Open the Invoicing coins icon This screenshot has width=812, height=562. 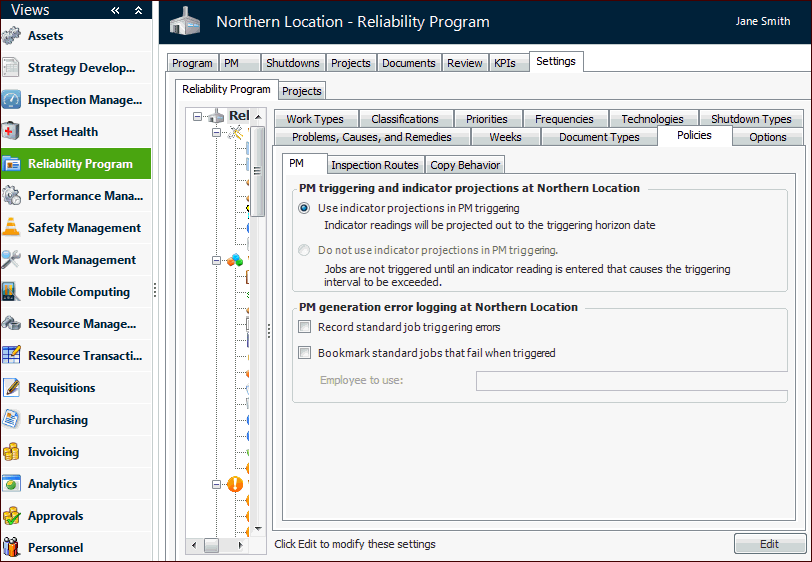click(12, 452)
